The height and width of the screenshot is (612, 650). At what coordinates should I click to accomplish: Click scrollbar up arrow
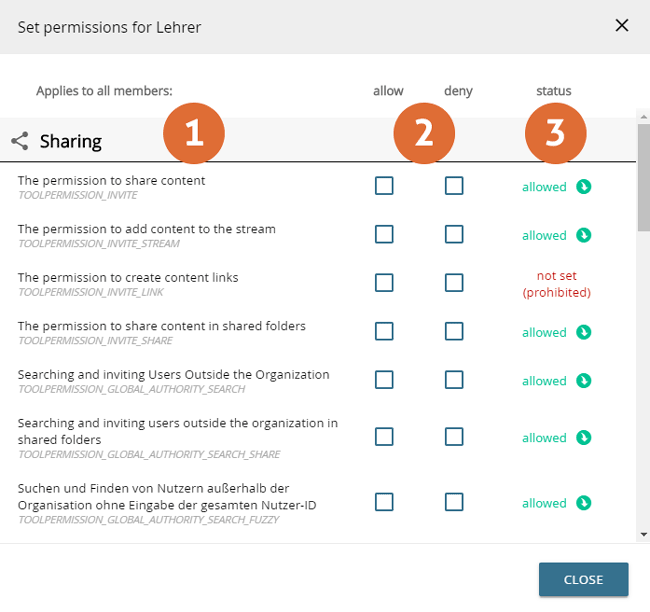(642, 116)
